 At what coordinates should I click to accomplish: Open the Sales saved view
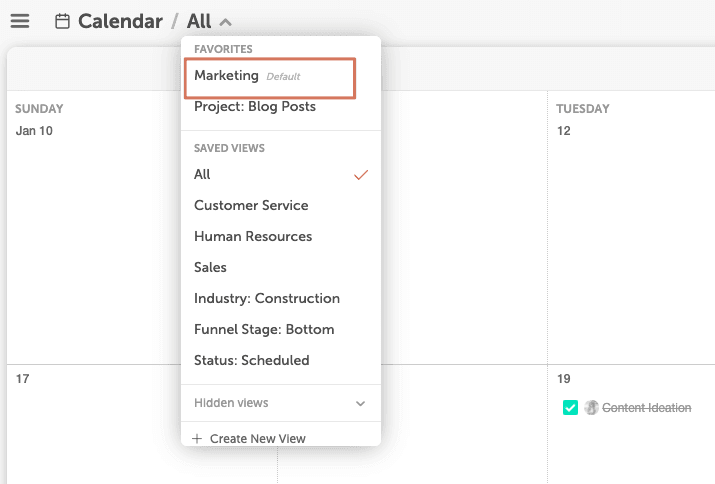click(211, 267)
